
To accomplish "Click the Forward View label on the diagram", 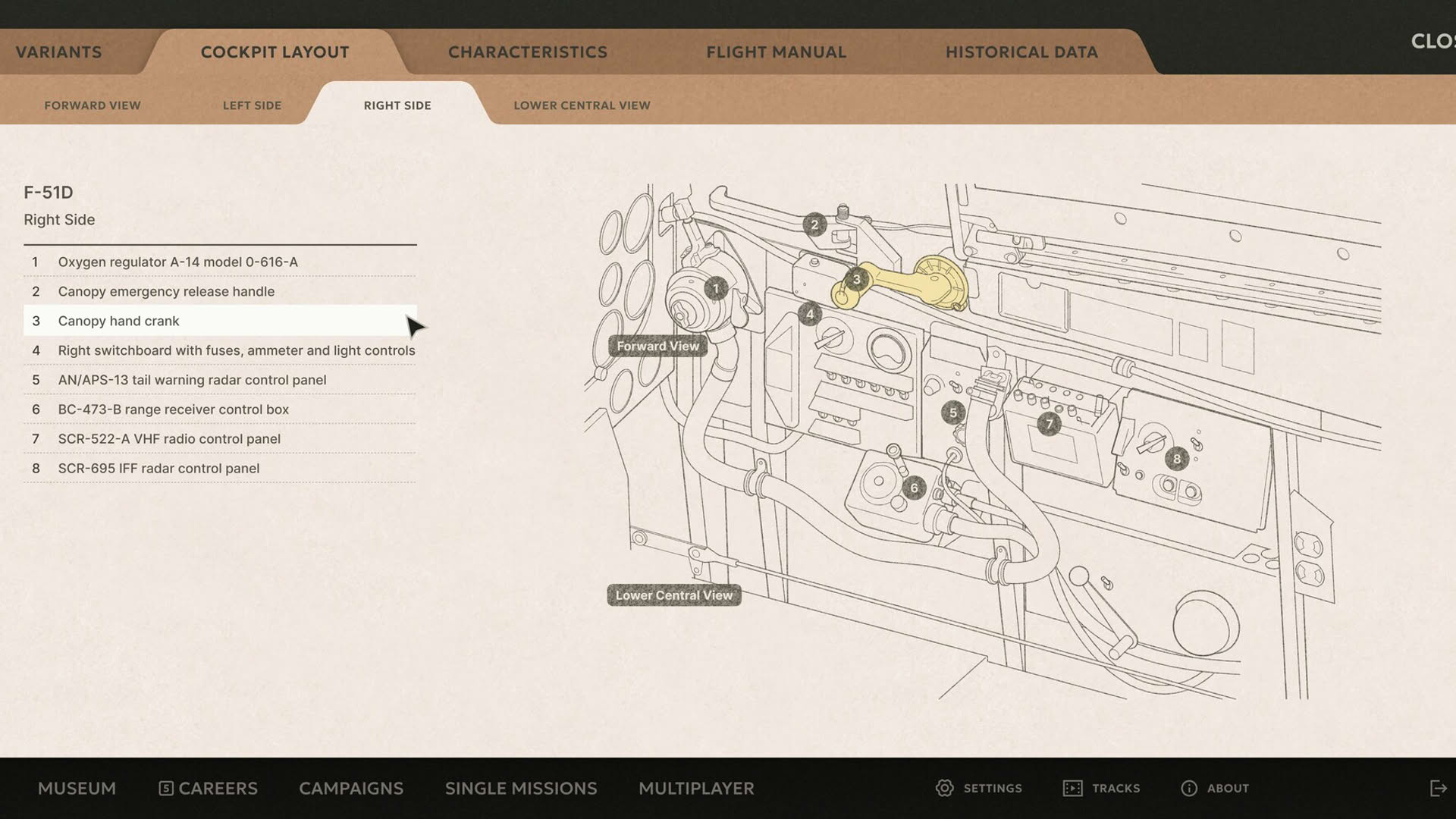I will click(x=657, y=346).
